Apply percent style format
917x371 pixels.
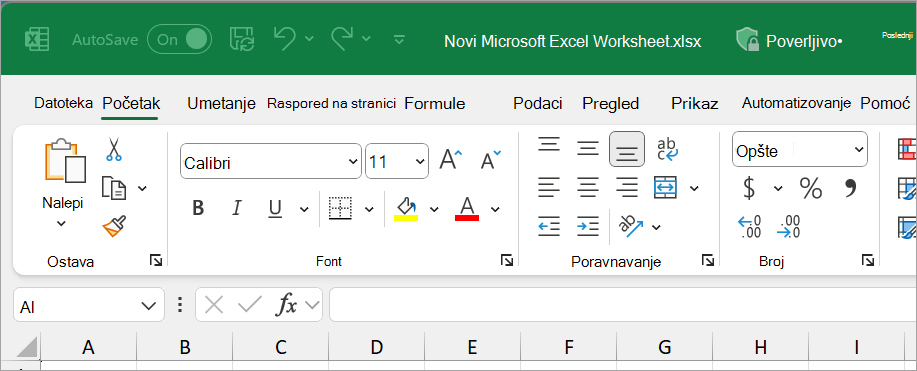coord(811,188)
